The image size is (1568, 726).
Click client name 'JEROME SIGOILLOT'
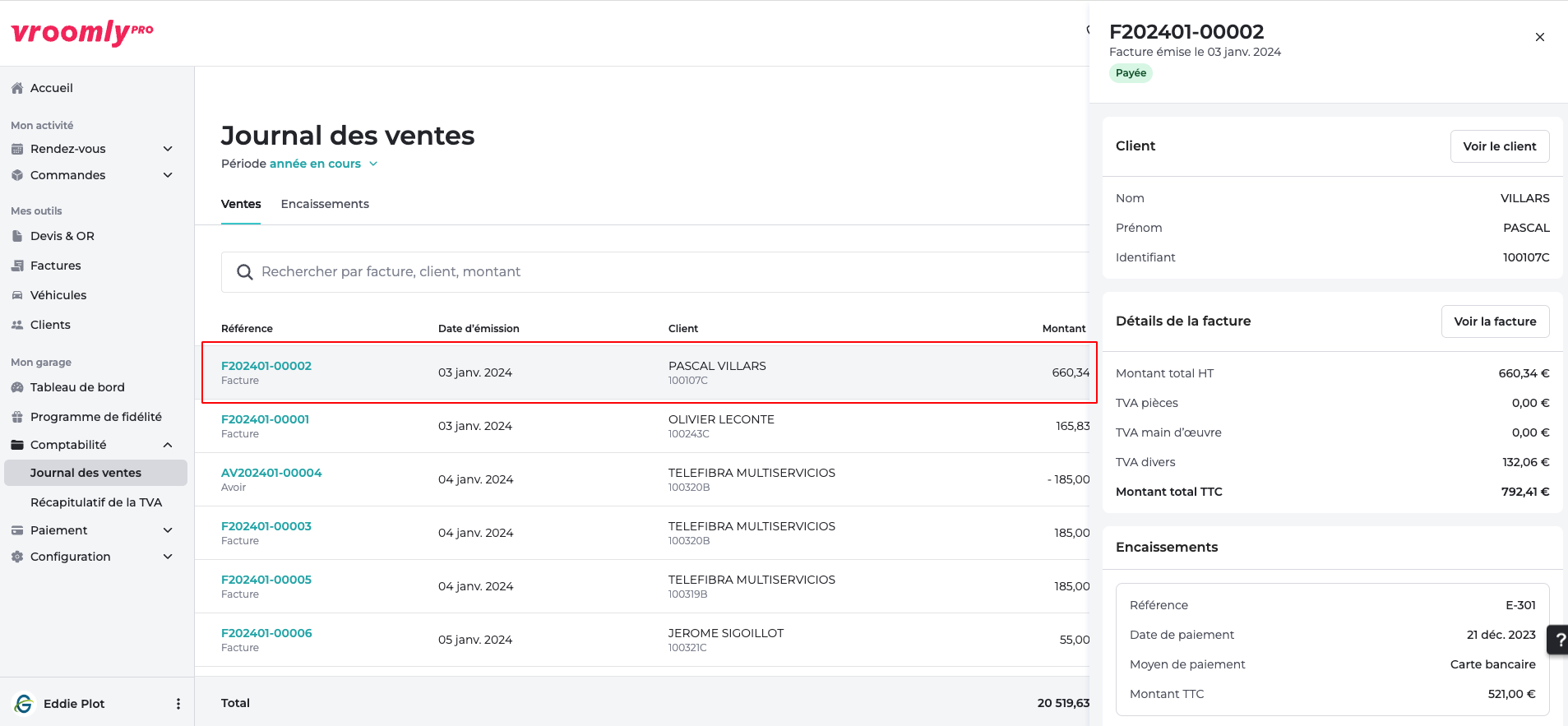726,633
